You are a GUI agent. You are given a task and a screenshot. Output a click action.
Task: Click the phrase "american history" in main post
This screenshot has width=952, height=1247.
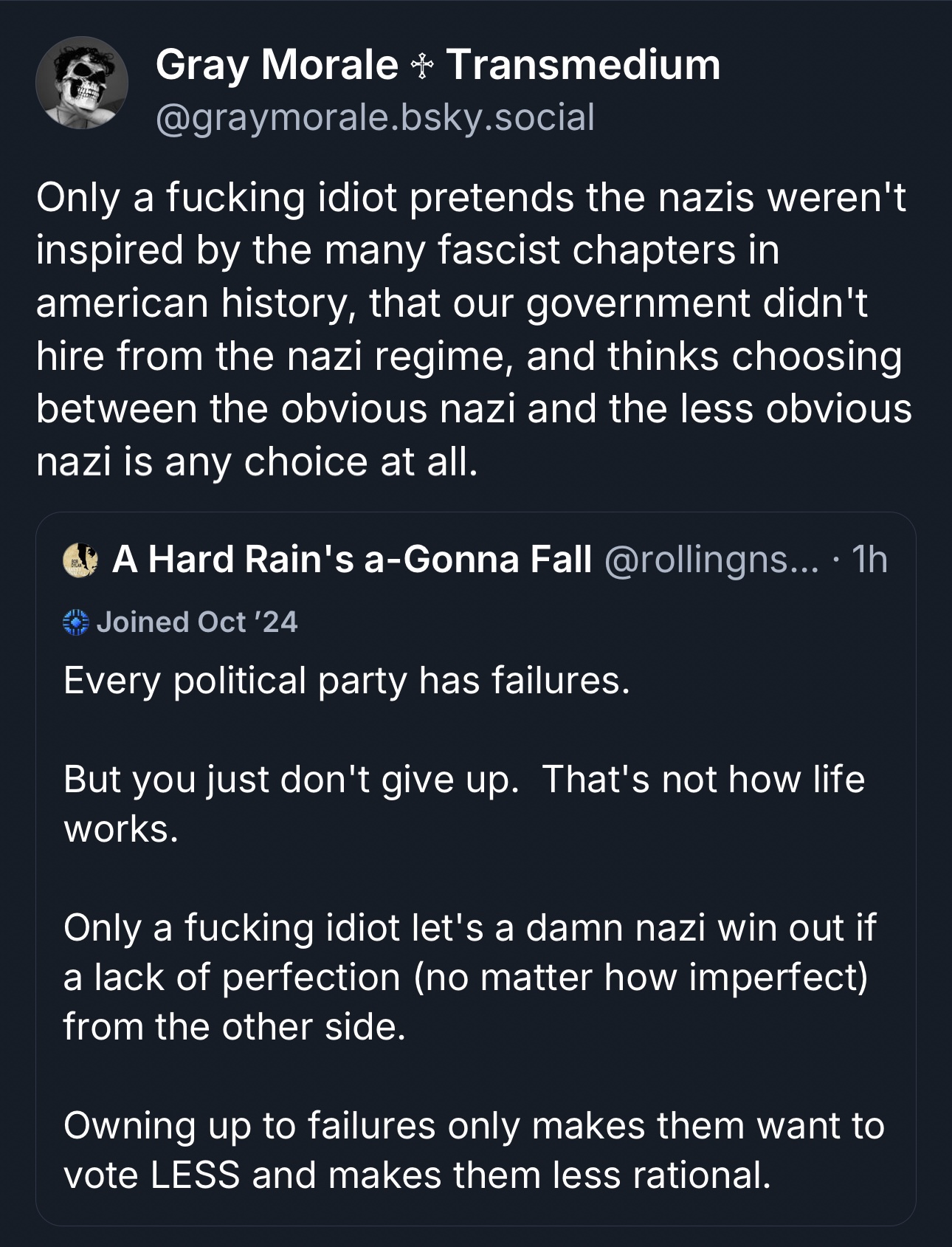[192, 303]
